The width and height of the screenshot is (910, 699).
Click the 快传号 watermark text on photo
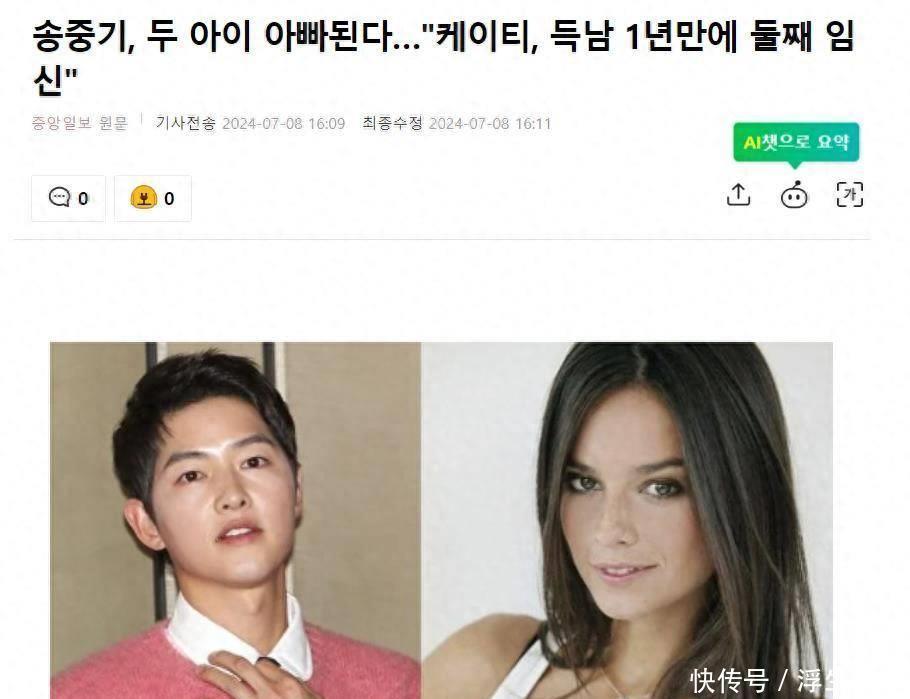click(x=730, y=680)
